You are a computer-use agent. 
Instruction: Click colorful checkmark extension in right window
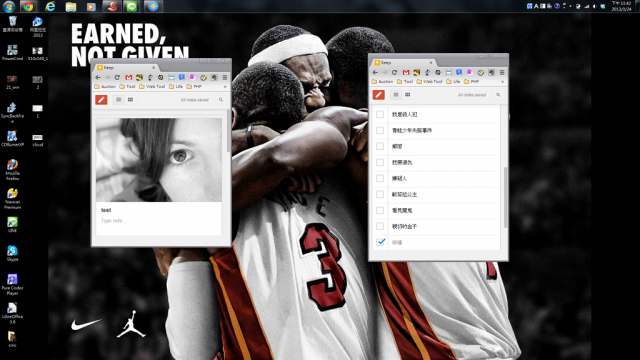480,72
